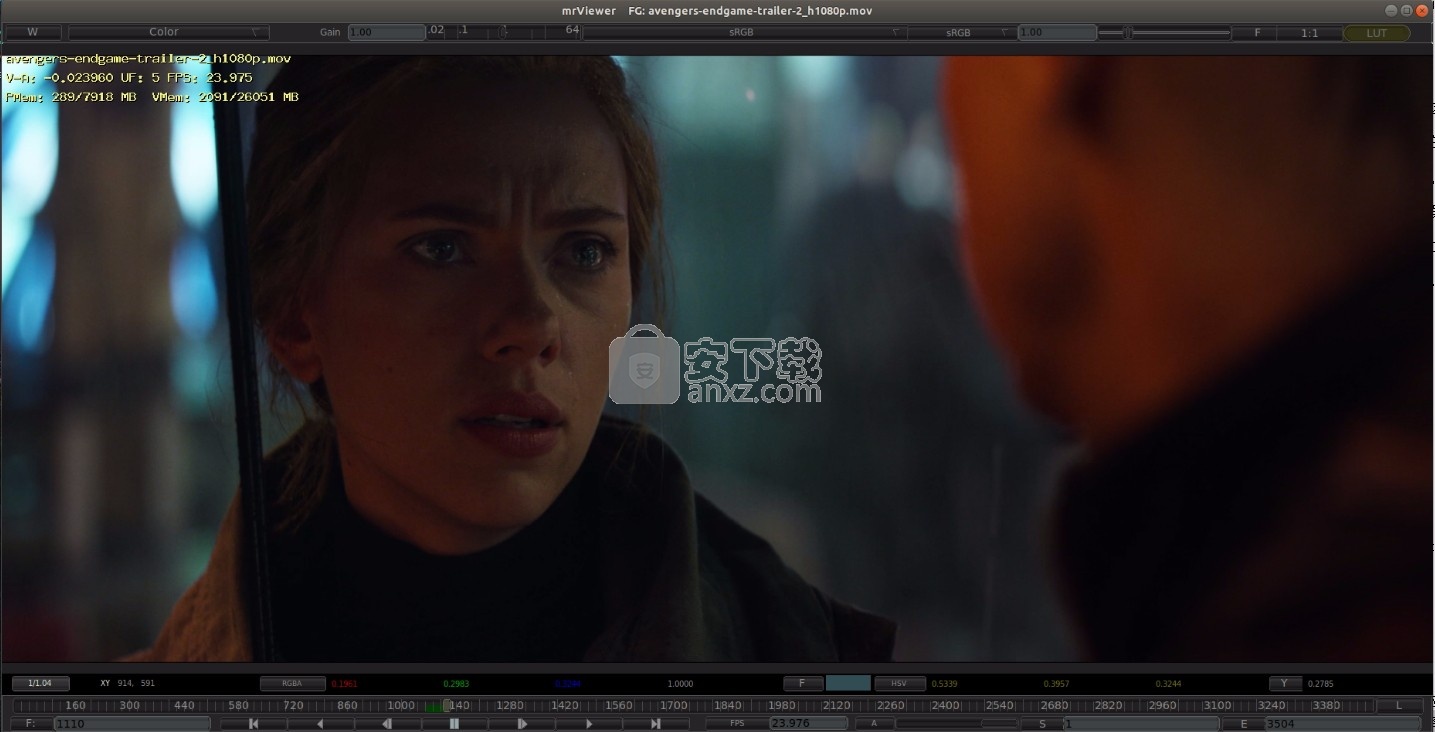
Task: Click the F button in top toolbar
Action: click(1257, 33)
